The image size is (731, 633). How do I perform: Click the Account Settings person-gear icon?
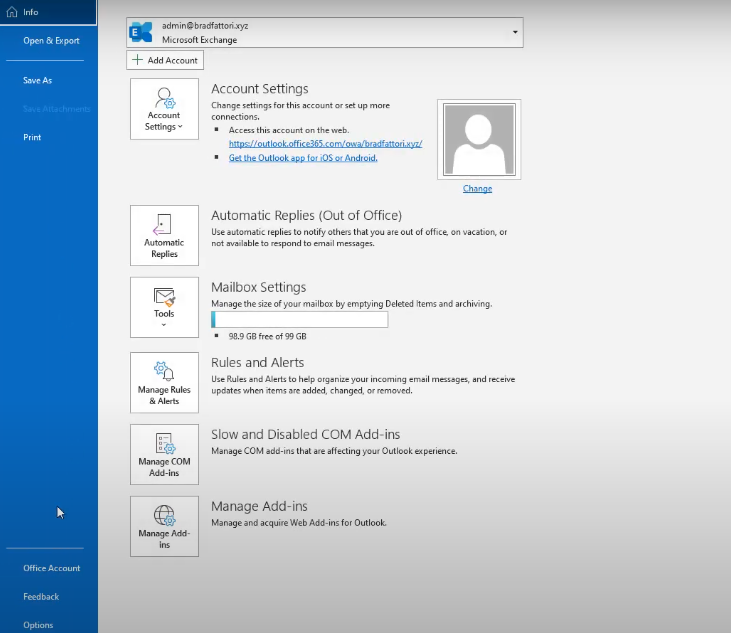[x=165, y=98]
